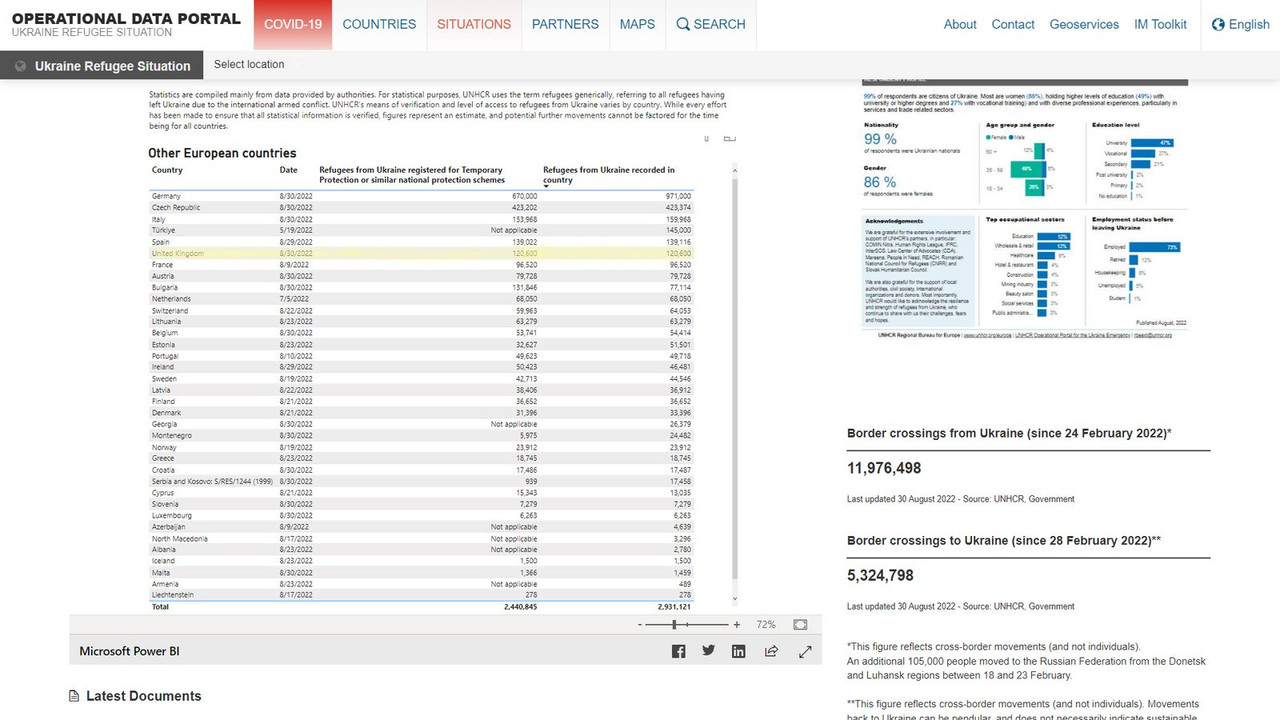Zoom out with the minus button
The image size is (1280, 720).
639,624
